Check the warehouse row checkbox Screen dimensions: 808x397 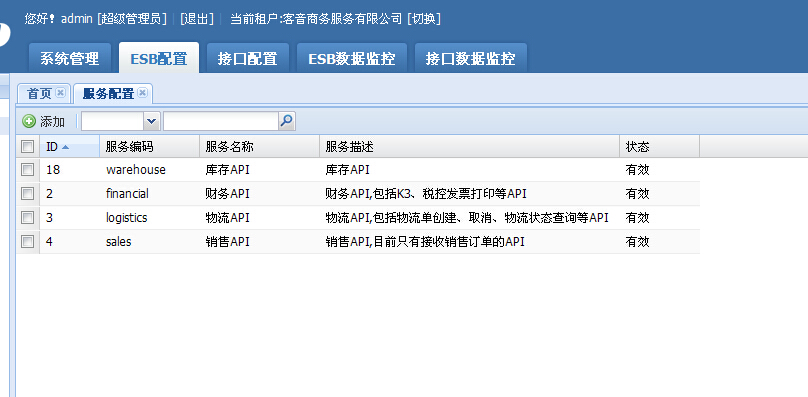point(27,170)
